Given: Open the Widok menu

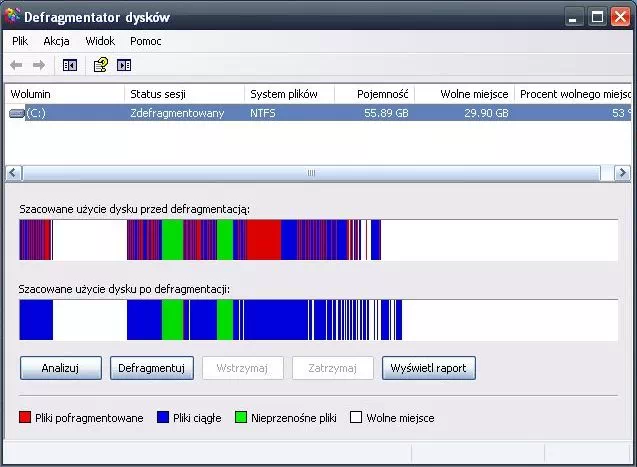Looking at the screenshot, I should (99, 41).
